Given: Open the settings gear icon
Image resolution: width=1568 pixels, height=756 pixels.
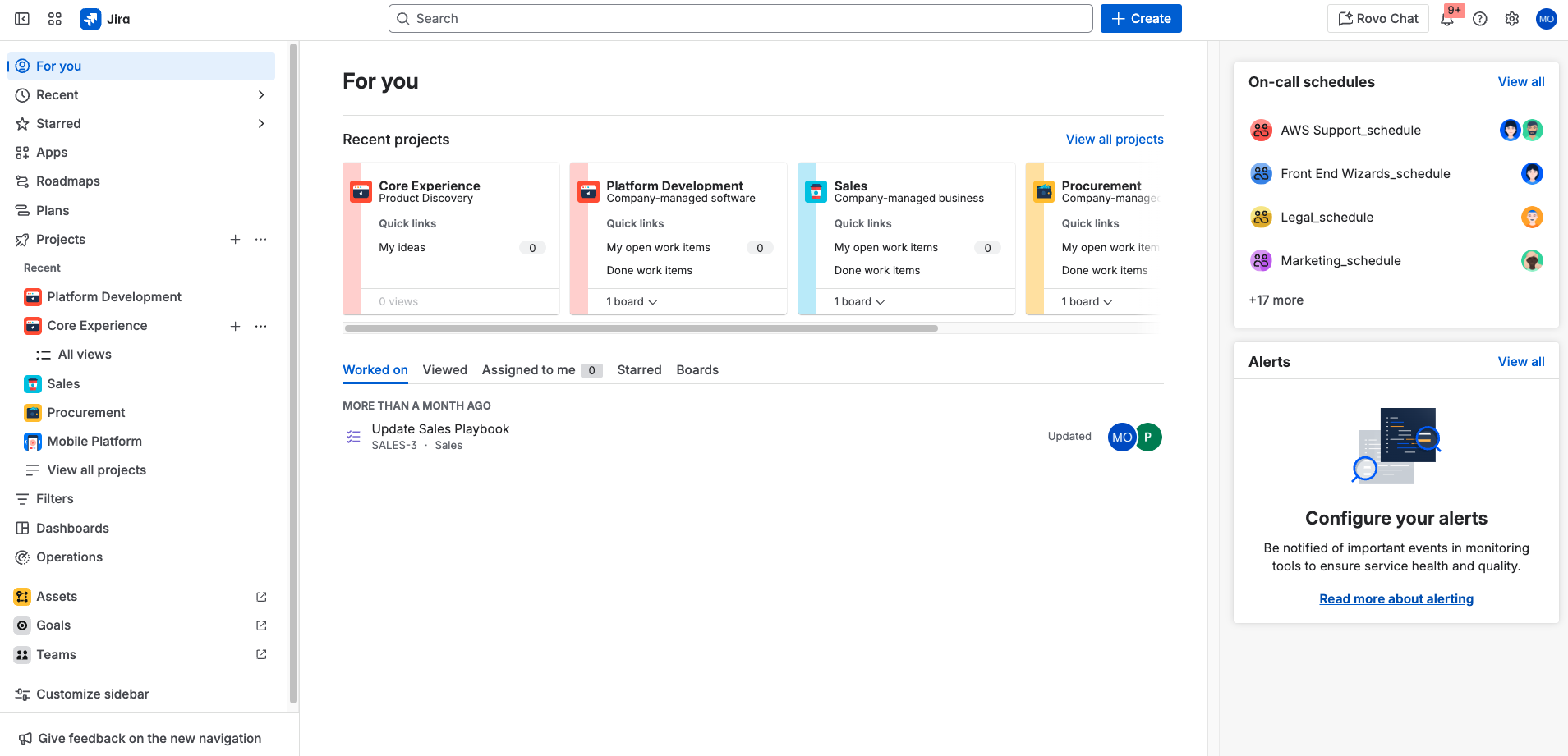Looking at the screenshot, I should [1512, 19].
